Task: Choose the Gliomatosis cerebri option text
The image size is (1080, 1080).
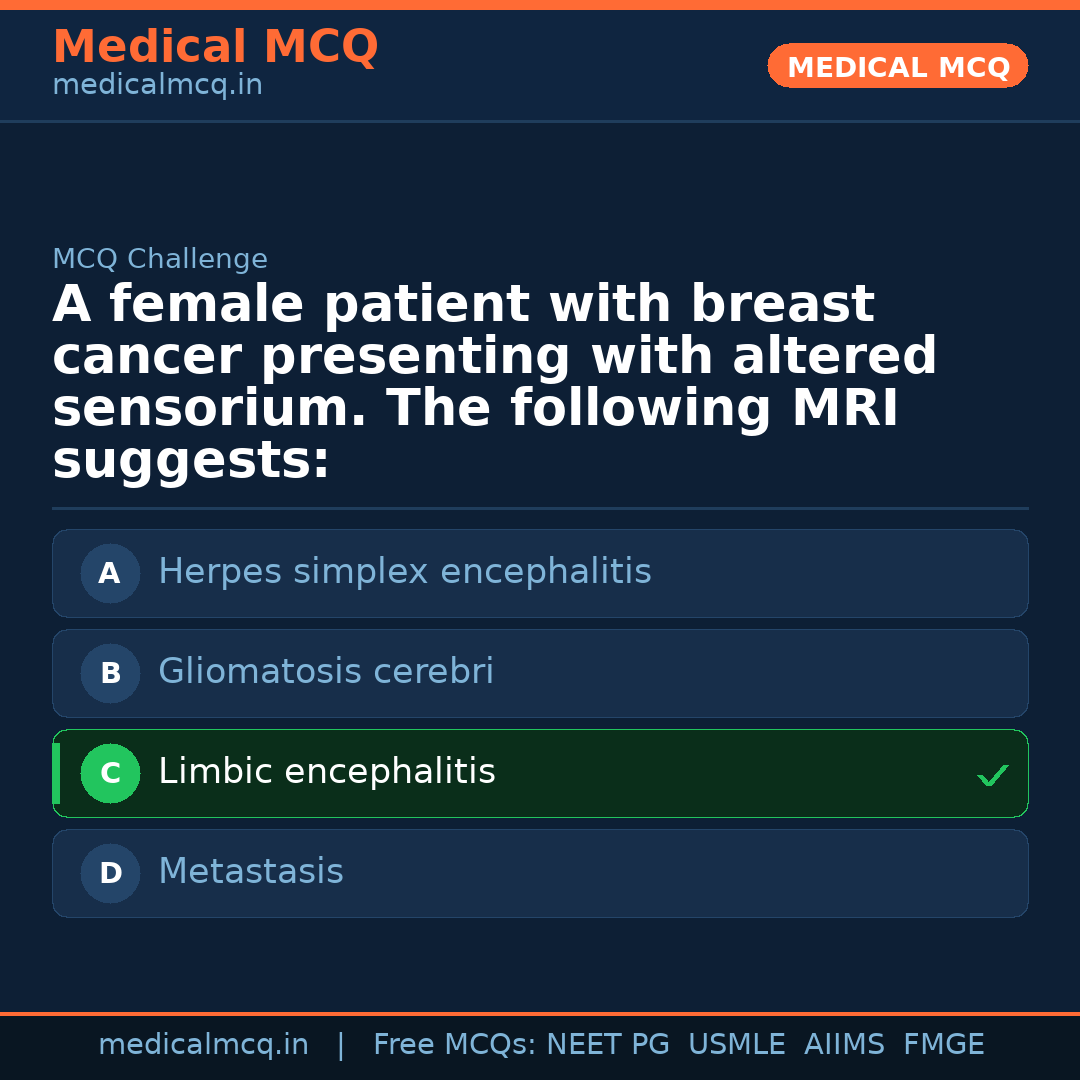Action: pos(325,672)
